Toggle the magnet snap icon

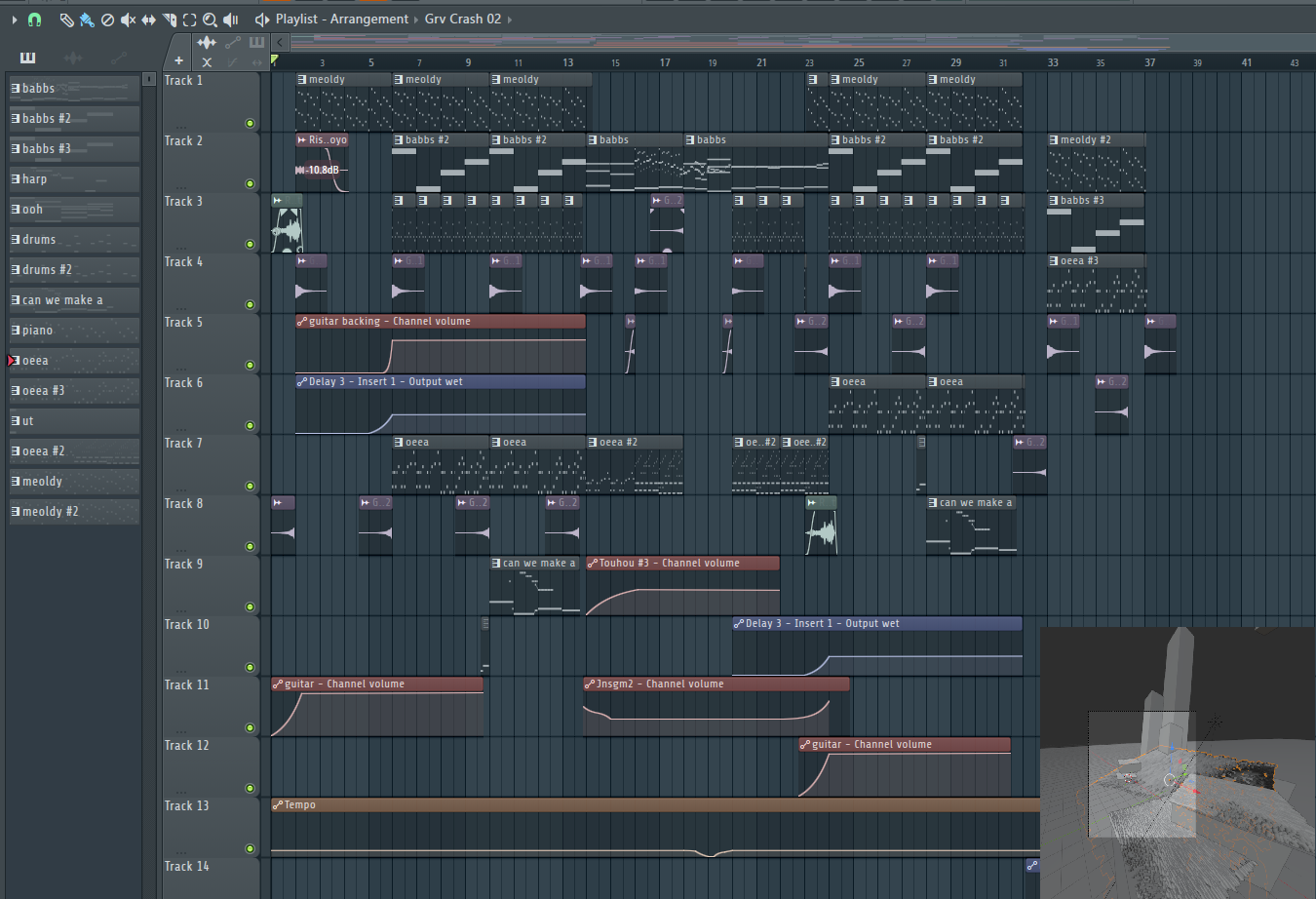[34, 20]
